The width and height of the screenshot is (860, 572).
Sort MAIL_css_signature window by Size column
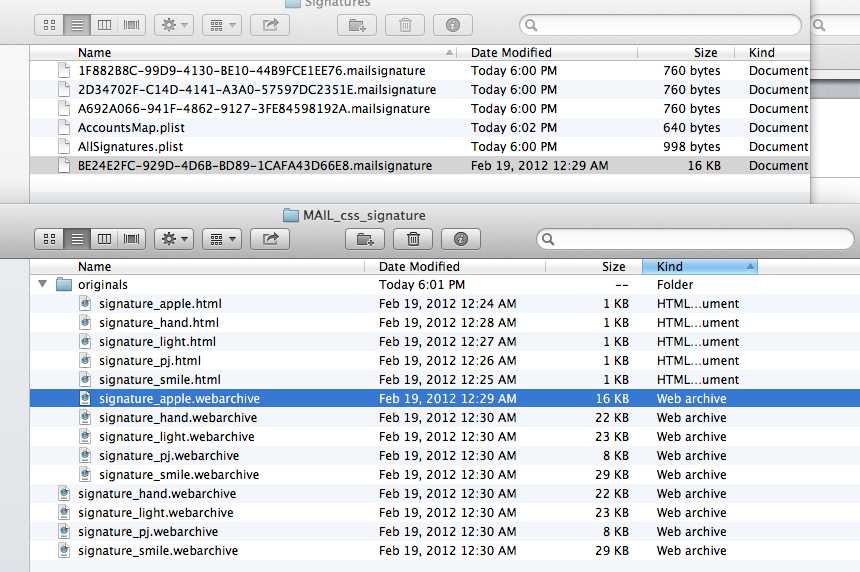coord(594,267)
